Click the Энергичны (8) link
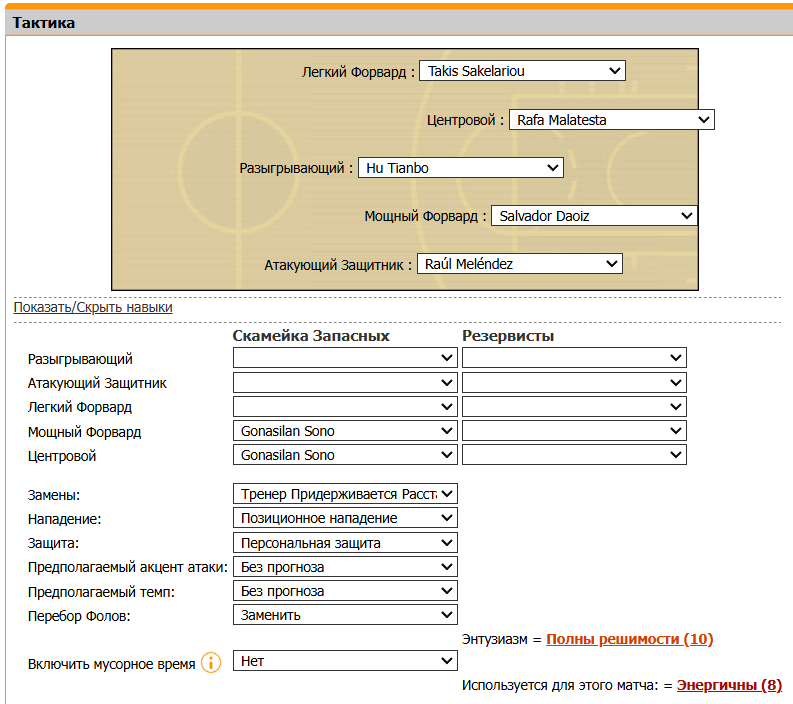 (729, 685)
